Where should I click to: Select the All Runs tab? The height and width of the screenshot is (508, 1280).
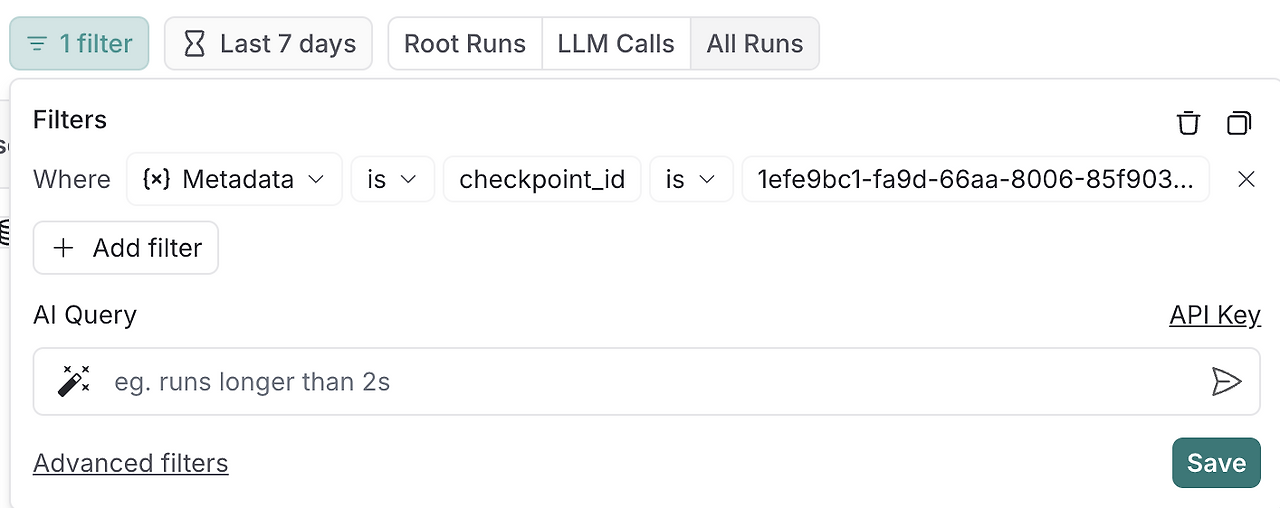click(x=755, y=44)
